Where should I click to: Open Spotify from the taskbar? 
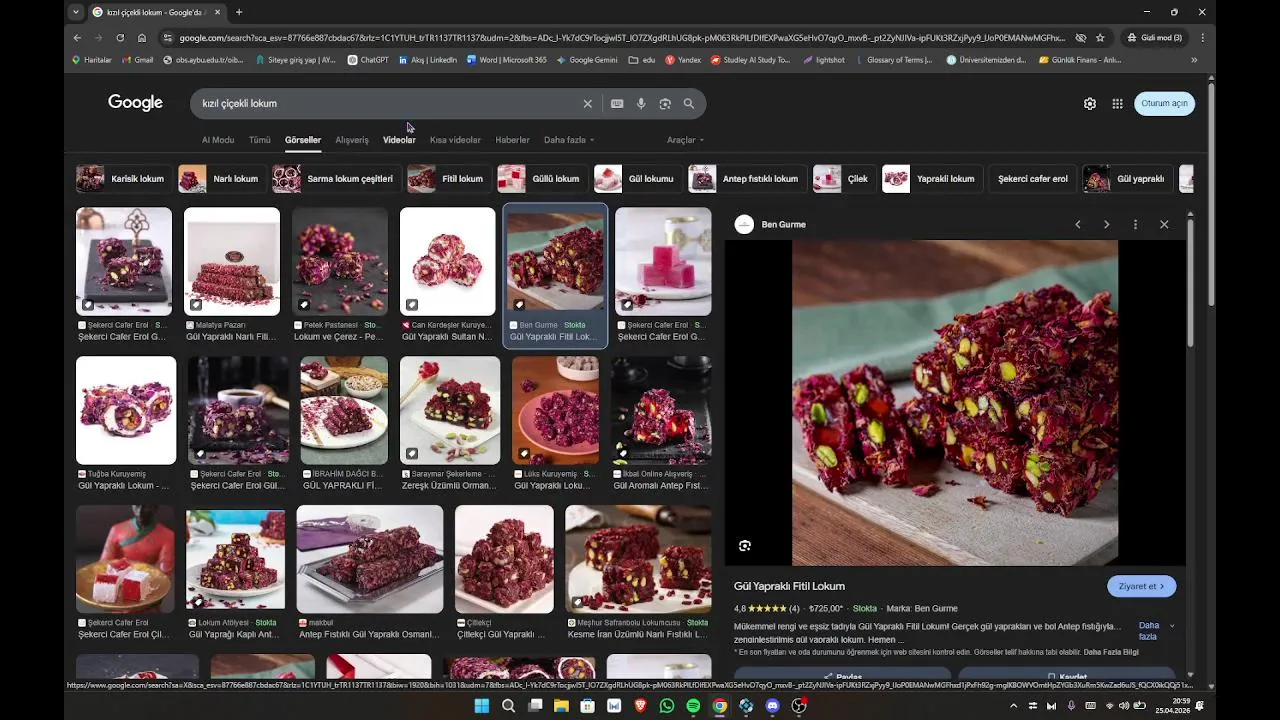click(693, 706)
